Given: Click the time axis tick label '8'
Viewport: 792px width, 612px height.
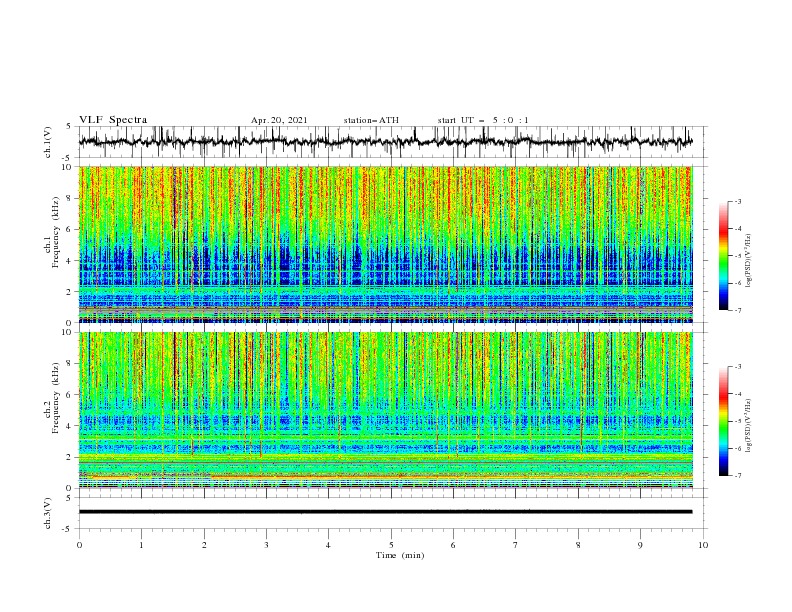Looking at the screenshot, I should point(578,545).
